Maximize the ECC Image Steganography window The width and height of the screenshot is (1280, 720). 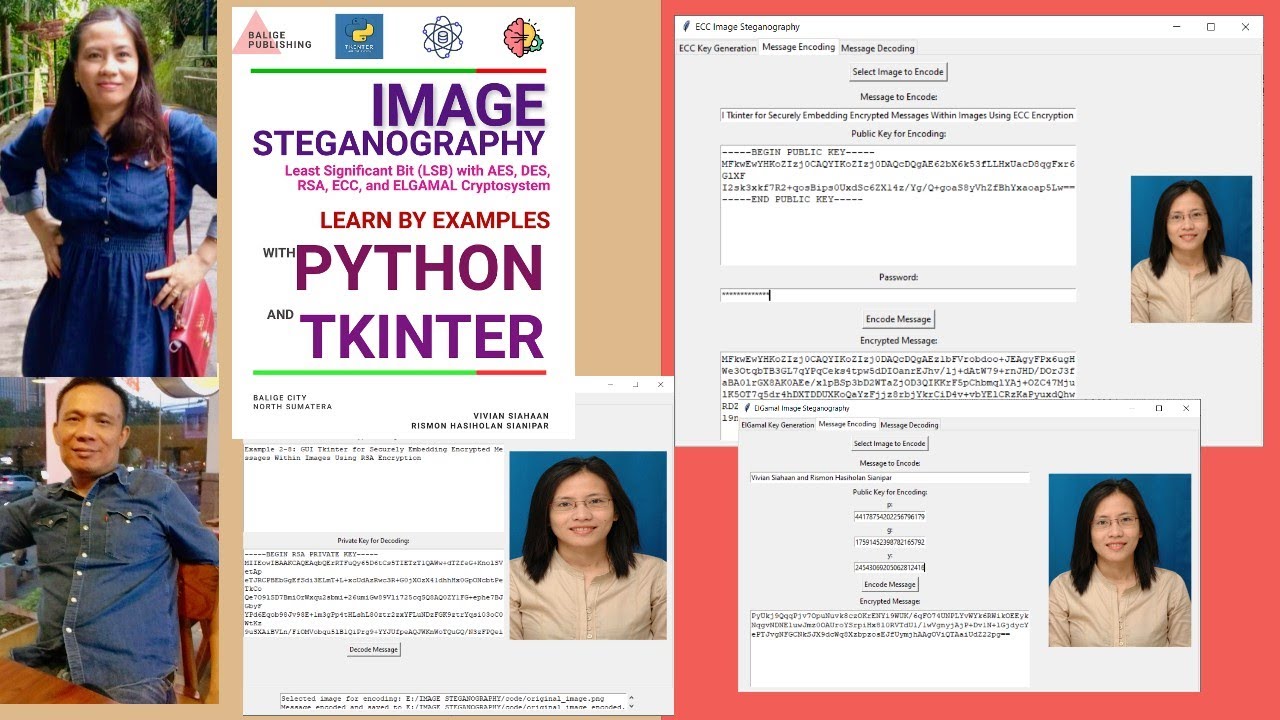[1211, 27]
